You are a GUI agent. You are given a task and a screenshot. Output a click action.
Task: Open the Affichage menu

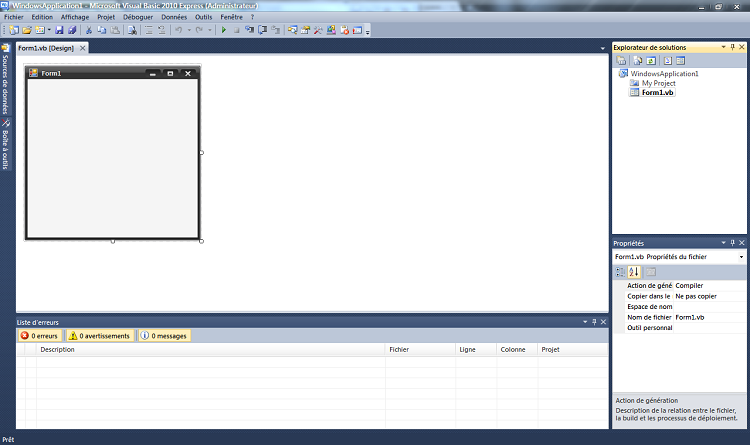75,17
